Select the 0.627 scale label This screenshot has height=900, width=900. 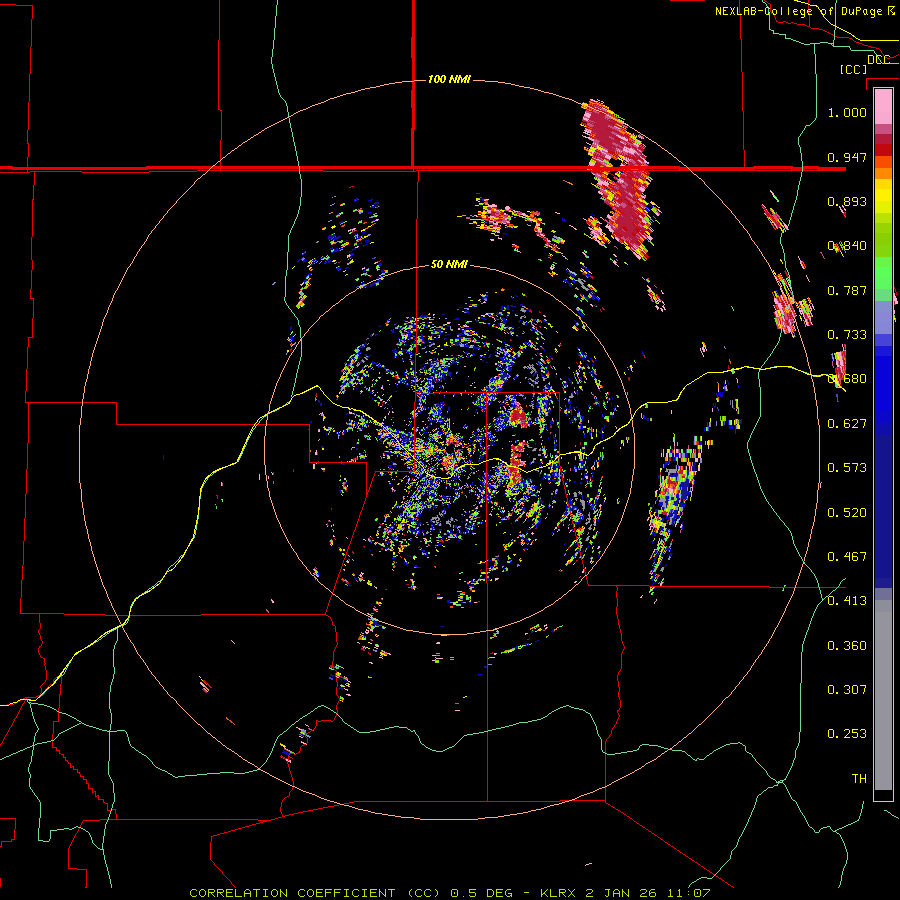click(x=847, y=424)
